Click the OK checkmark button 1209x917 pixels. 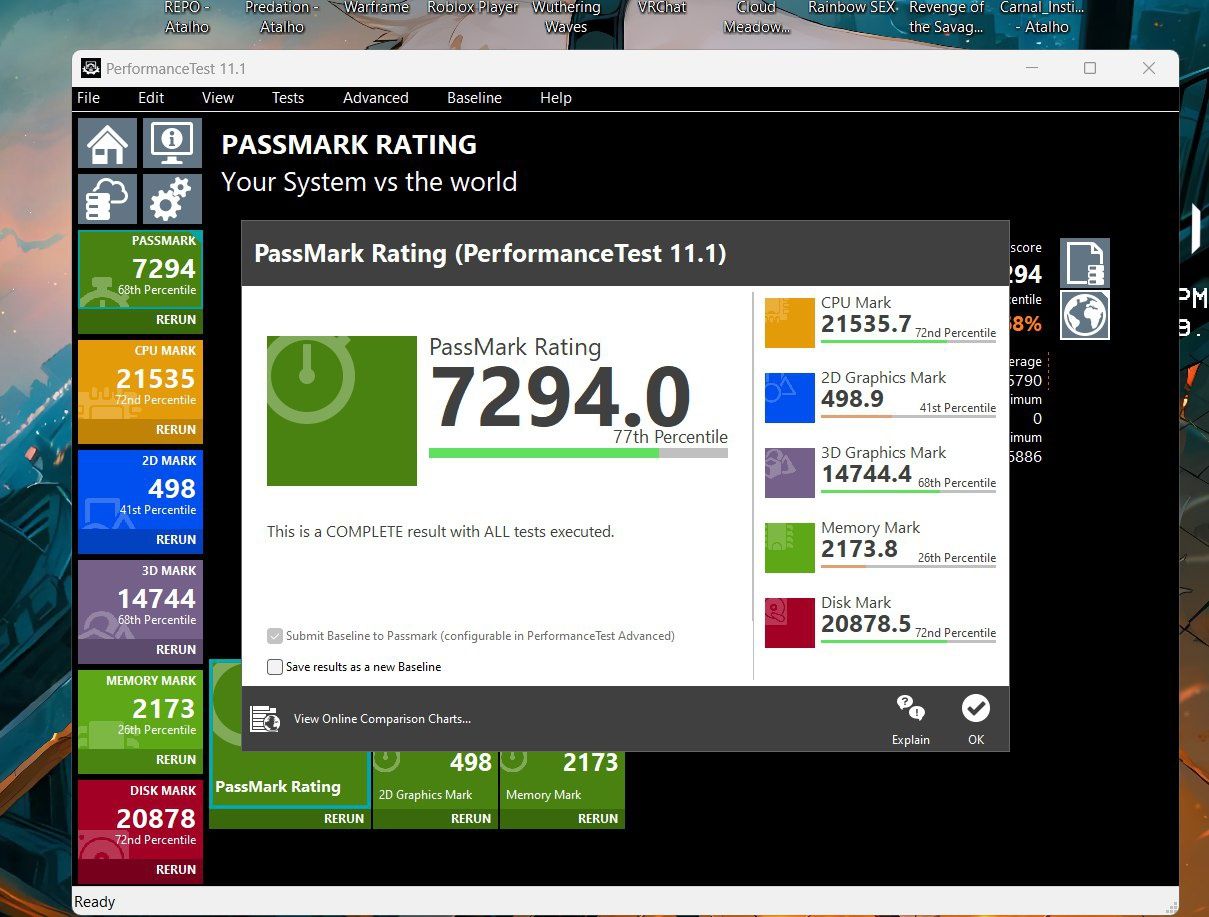(x=976, y=709)
